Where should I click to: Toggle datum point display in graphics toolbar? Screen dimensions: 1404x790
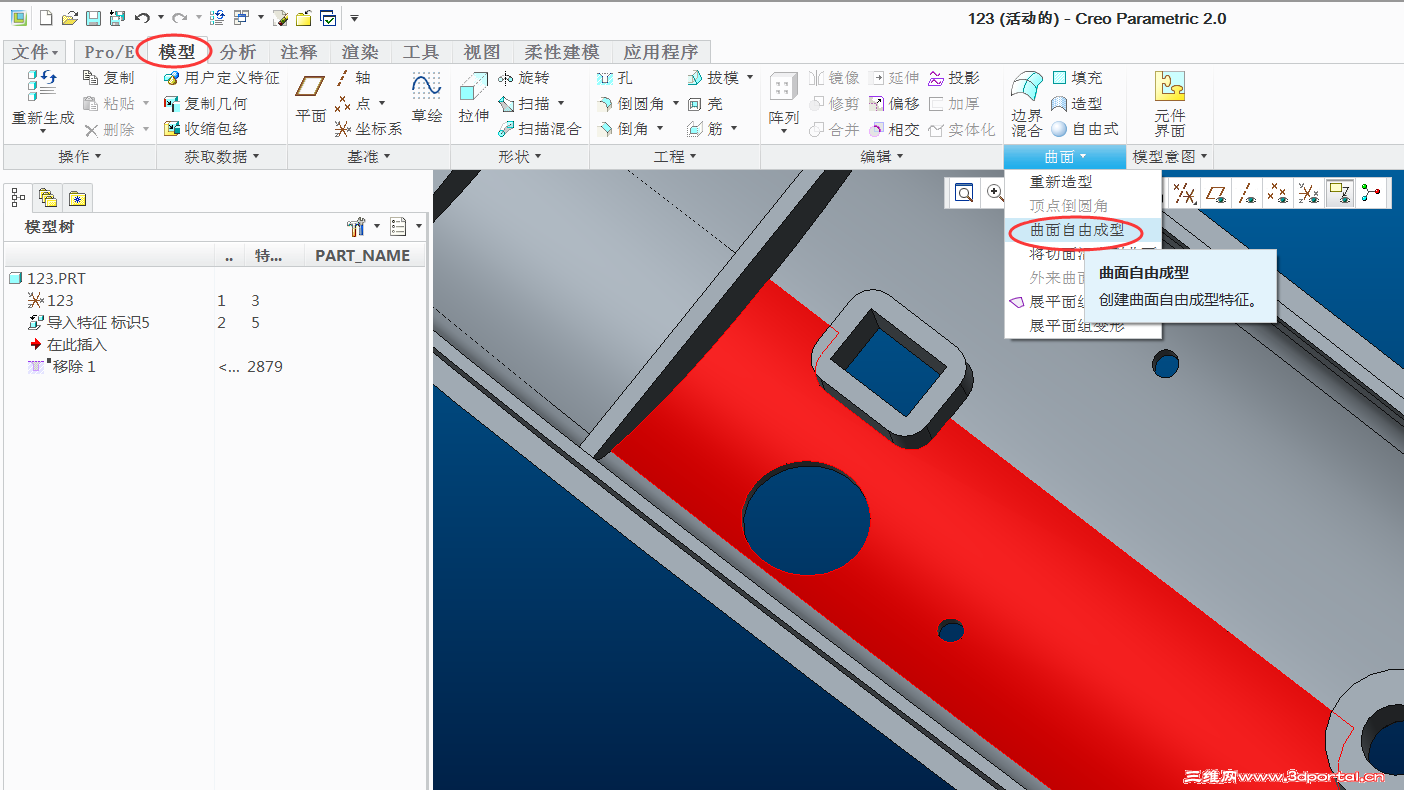pos(1277,194)
